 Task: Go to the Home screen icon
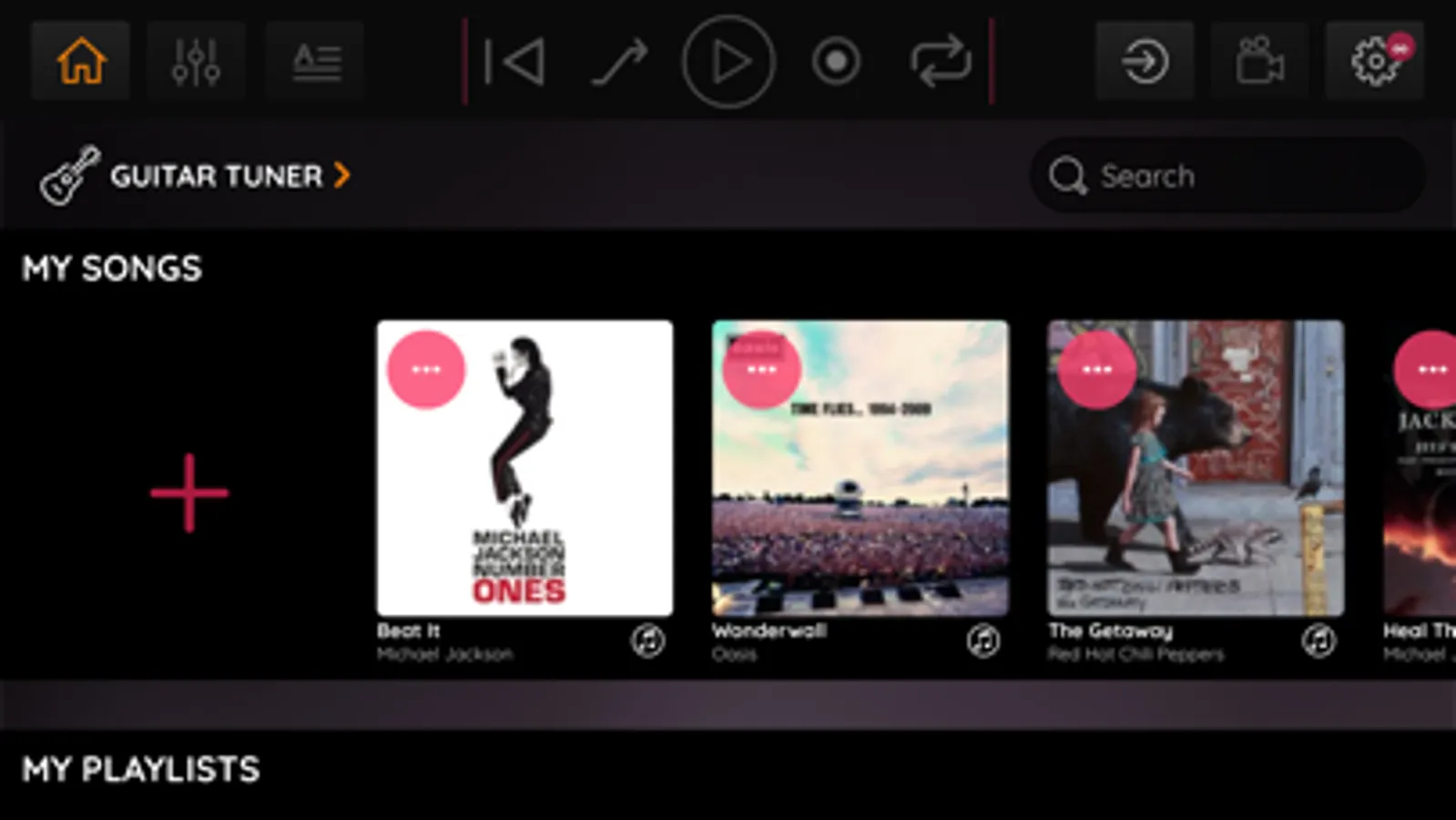(81, 61)
